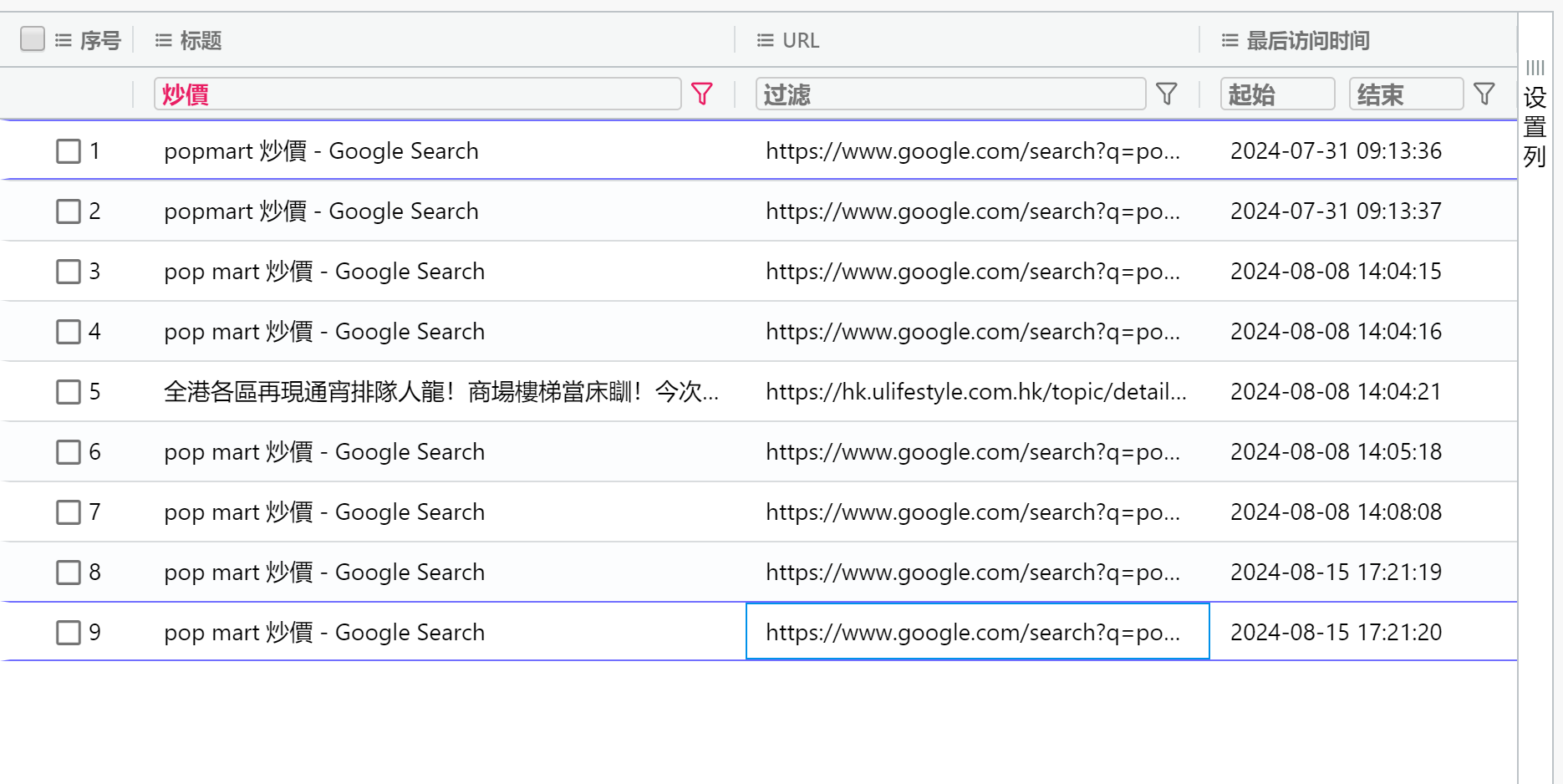Sort by the 最后访问时间 column header
The image size is (1563, 784).
coord(1308,40)
